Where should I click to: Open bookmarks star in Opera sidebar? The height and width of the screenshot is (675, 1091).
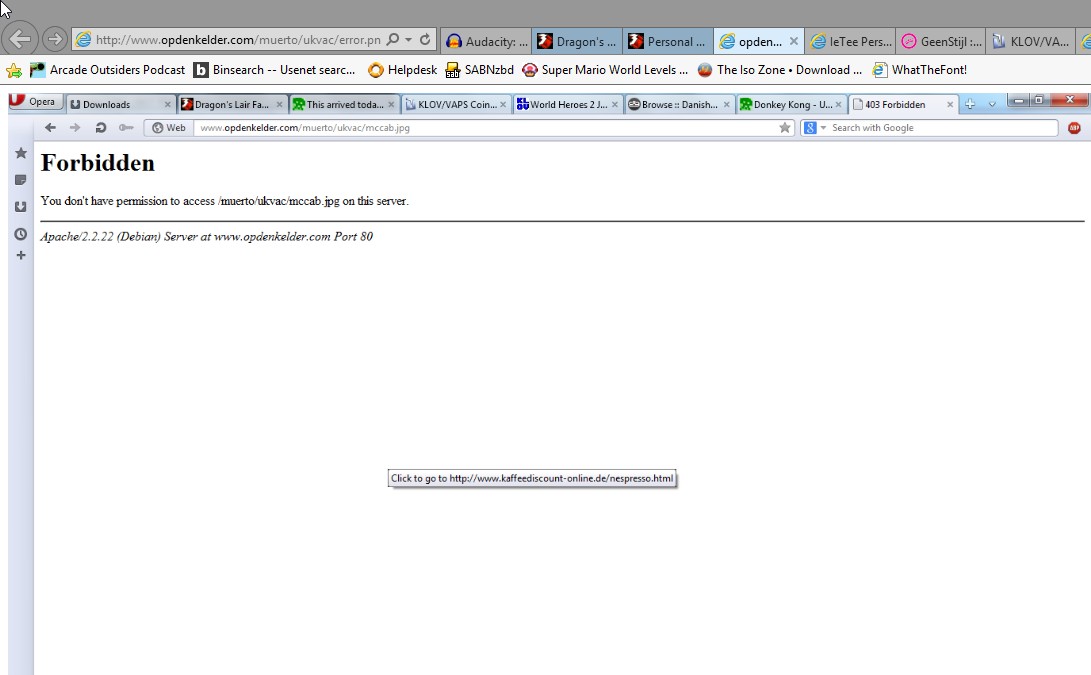20,153
